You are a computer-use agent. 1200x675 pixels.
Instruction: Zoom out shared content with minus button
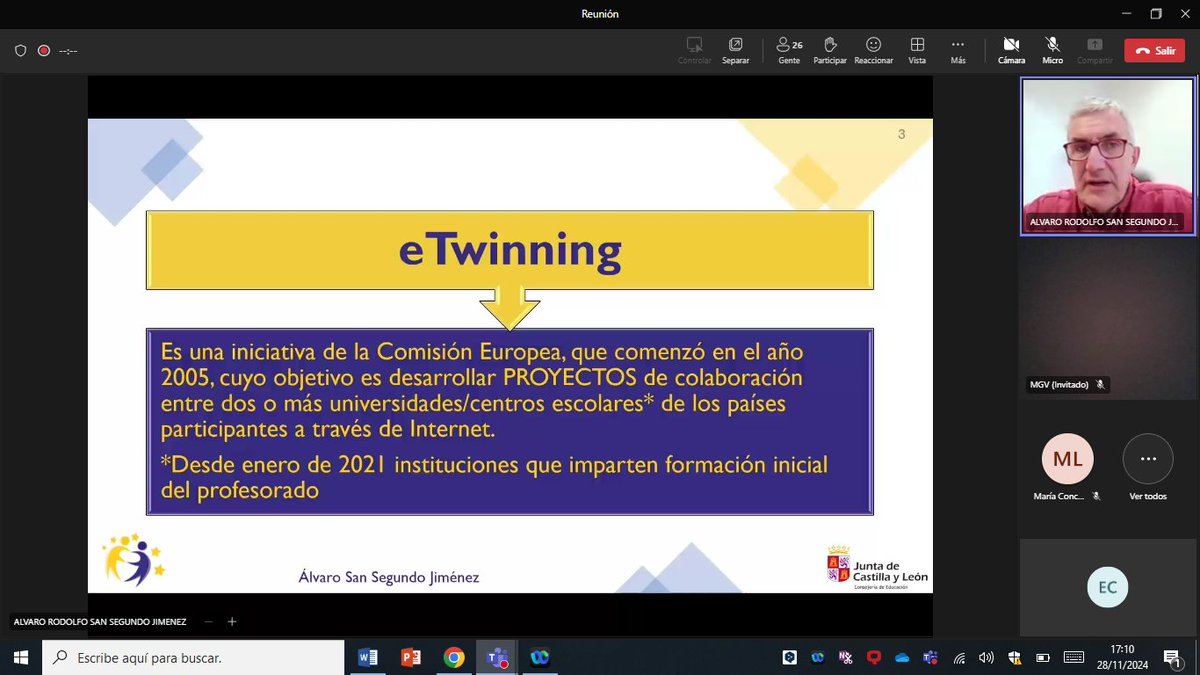pos(208,621)
